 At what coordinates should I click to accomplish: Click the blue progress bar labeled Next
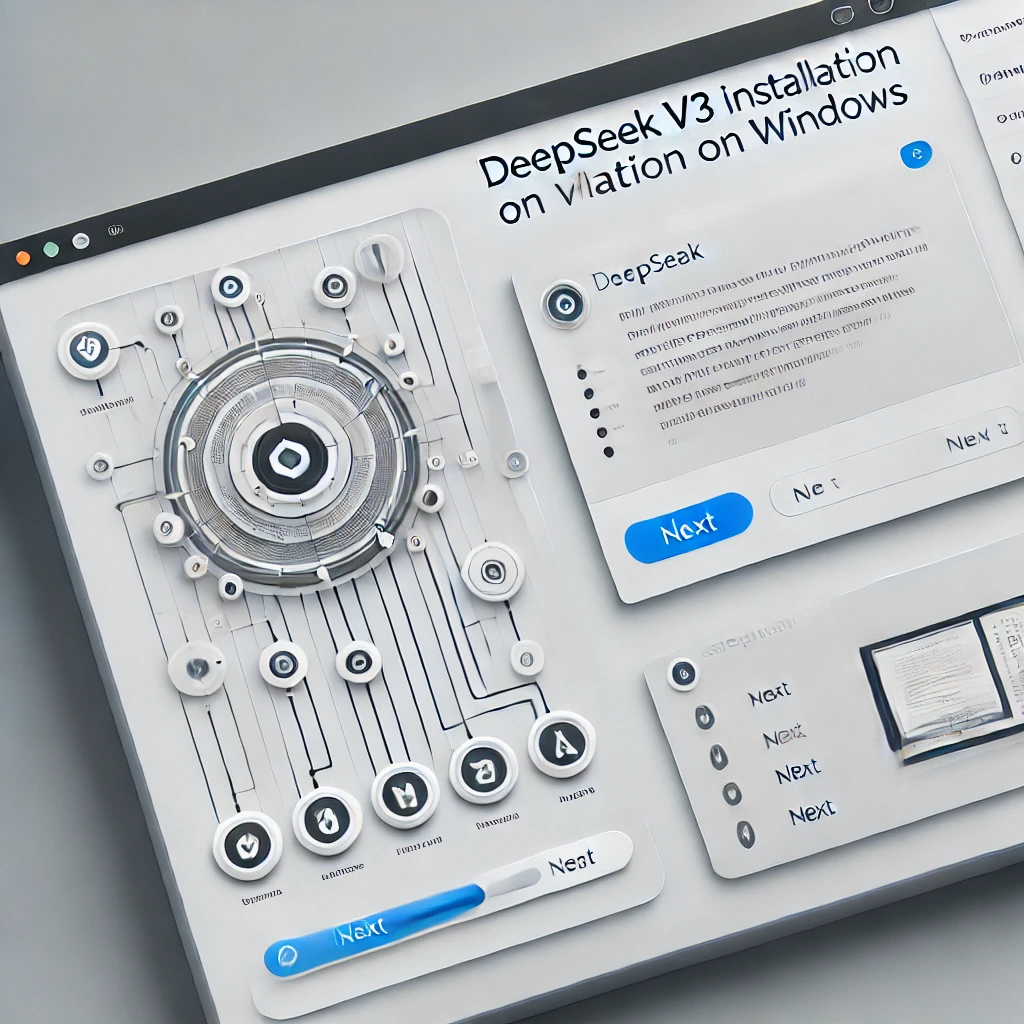point(376,931)
